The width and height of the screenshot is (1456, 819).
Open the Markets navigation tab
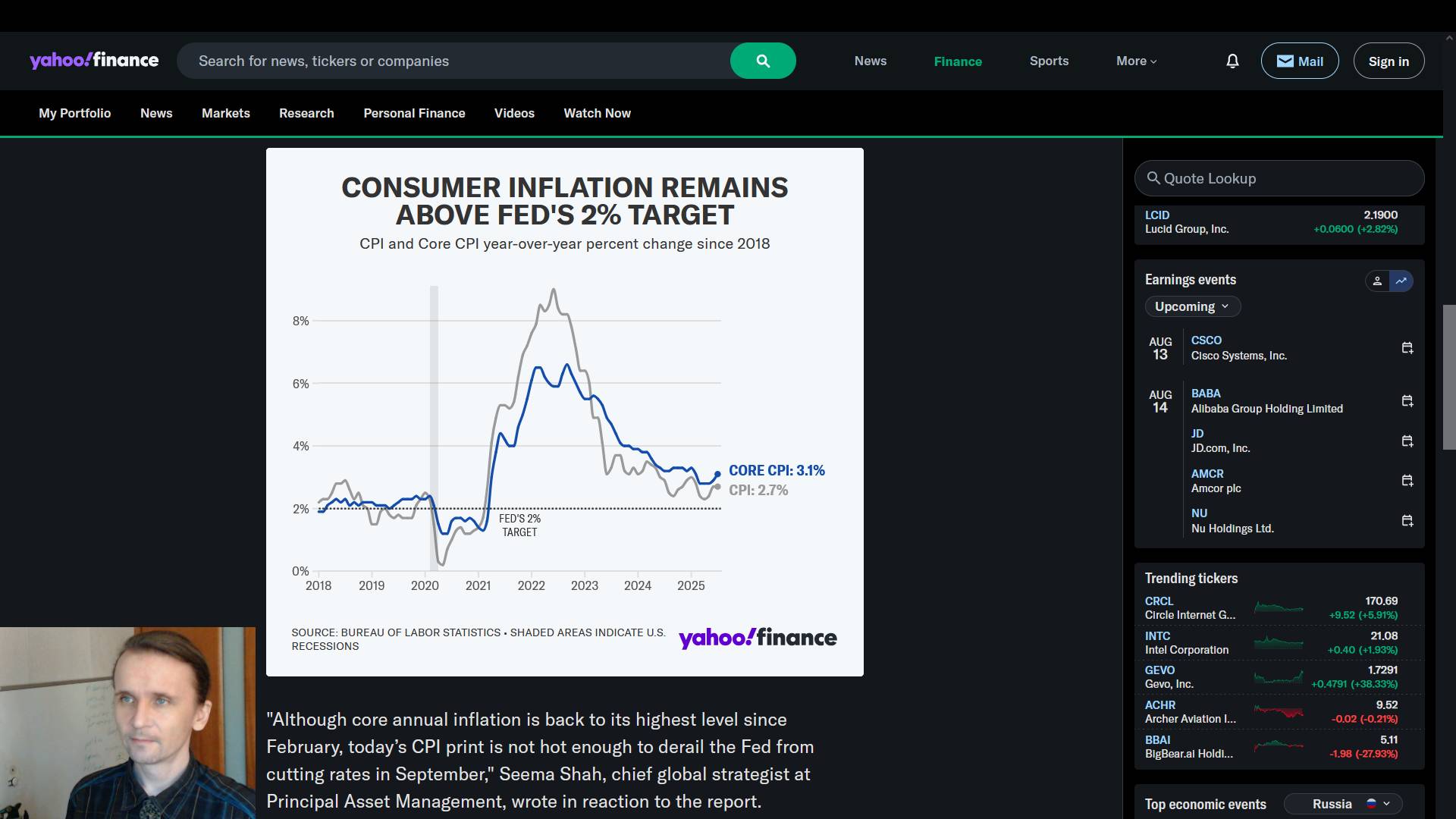coord(225,113)
